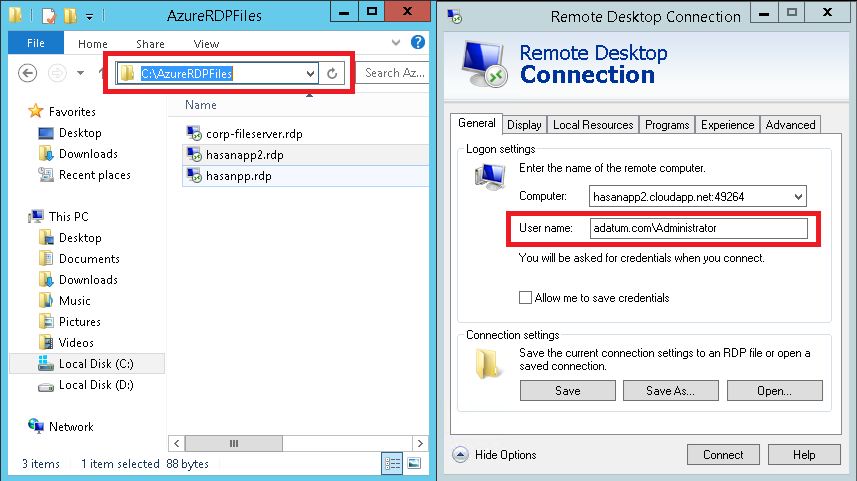
Task: Open the View ribbon tab
Action: pos(206,44)
